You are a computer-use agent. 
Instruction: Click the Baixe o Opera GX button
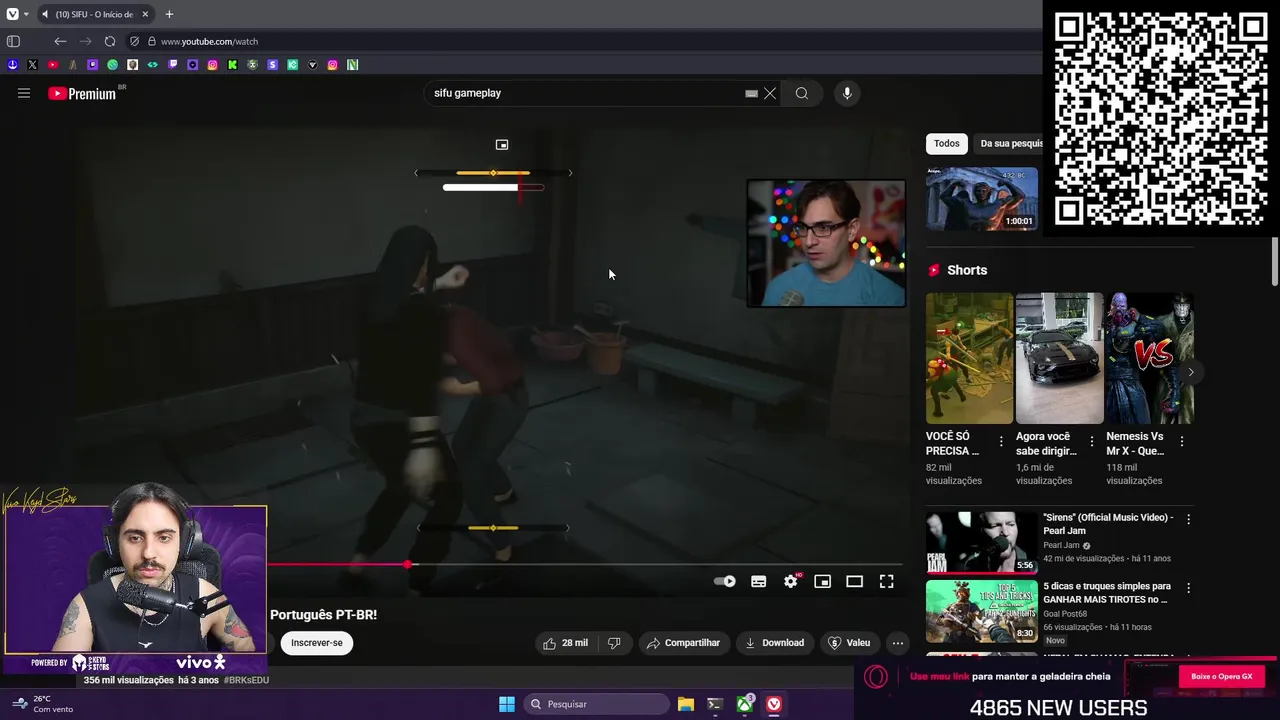pyautogui.click(x=1222, y=677)
